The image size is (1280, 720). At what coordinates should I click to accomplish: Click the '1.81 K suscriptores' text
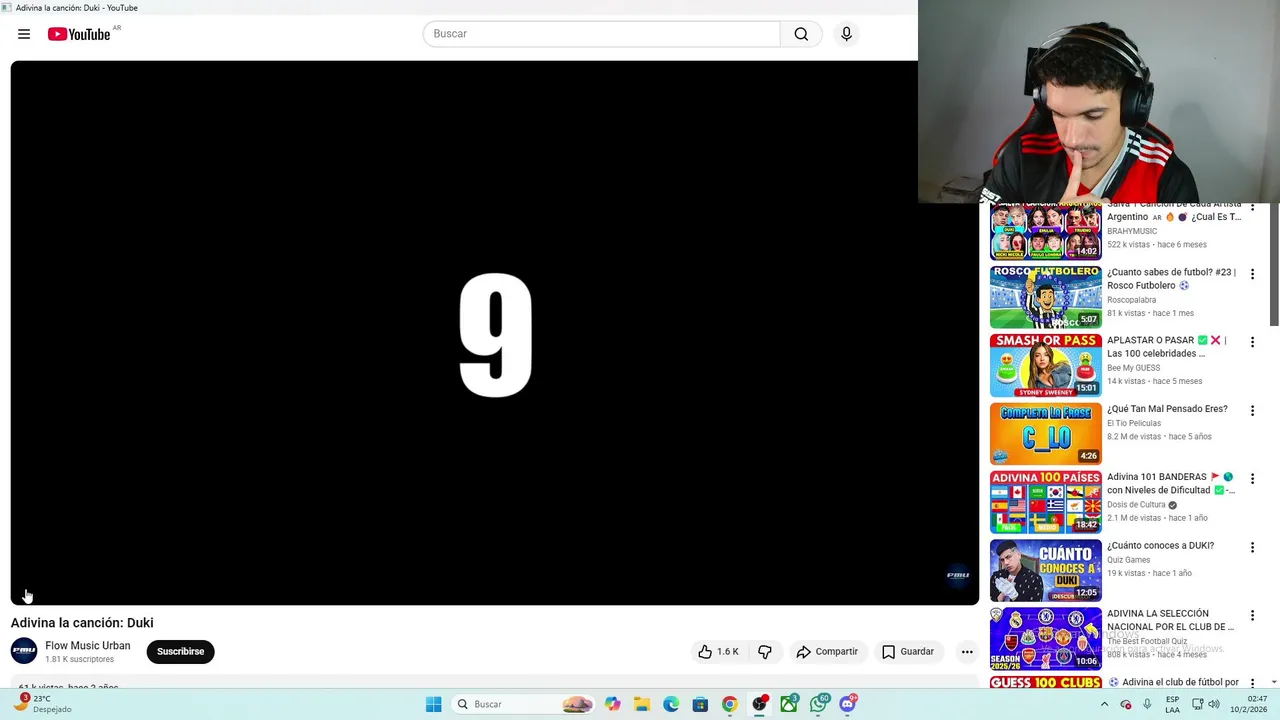(x=79, y=660)
